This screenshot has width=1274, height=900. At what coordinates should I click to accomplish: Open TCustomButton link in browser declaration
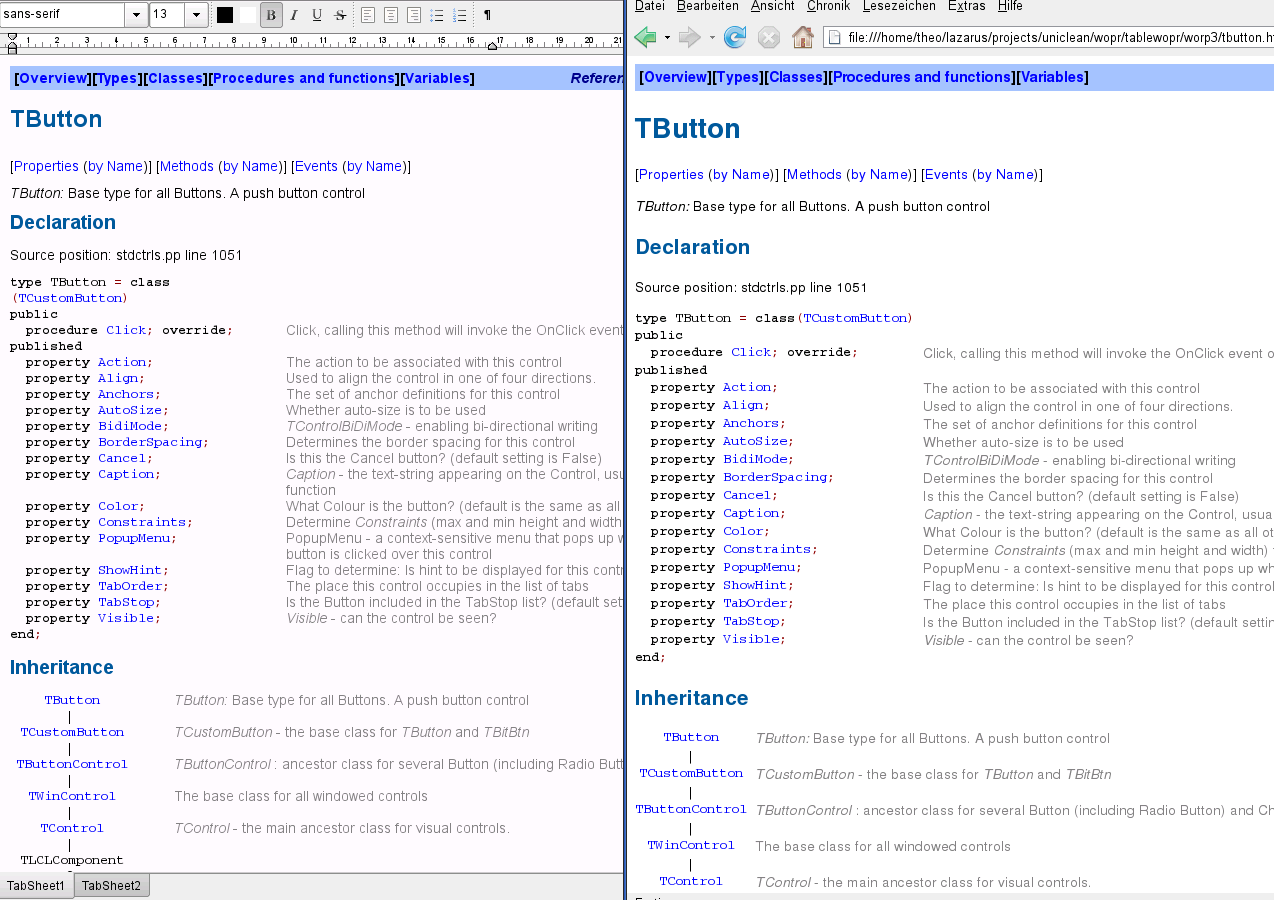coord(855,318)
